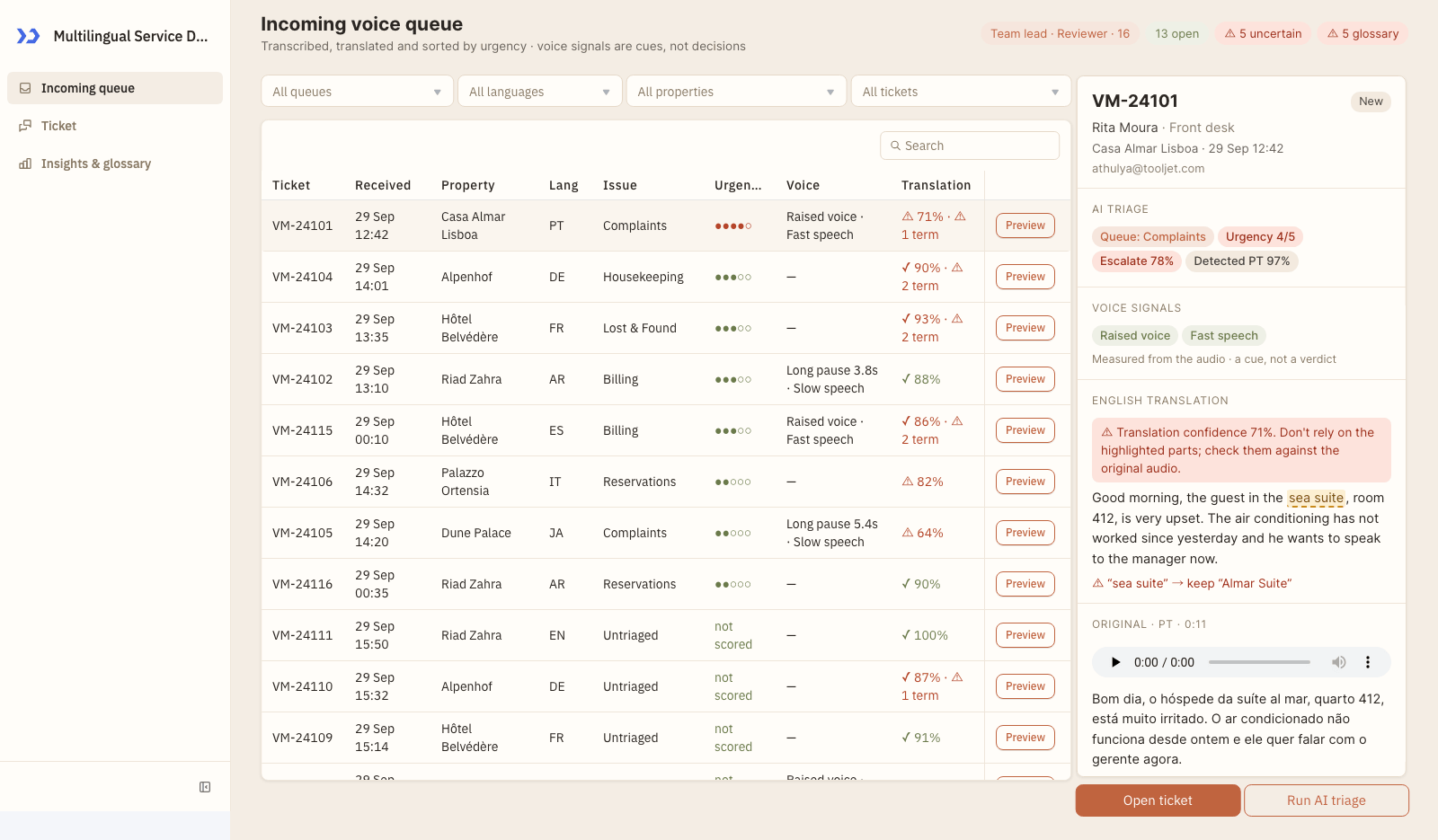The width and height of the screenshot is (1438, 840).
Task: Run AI triage on this ticket
Action: pos(1326,800)
